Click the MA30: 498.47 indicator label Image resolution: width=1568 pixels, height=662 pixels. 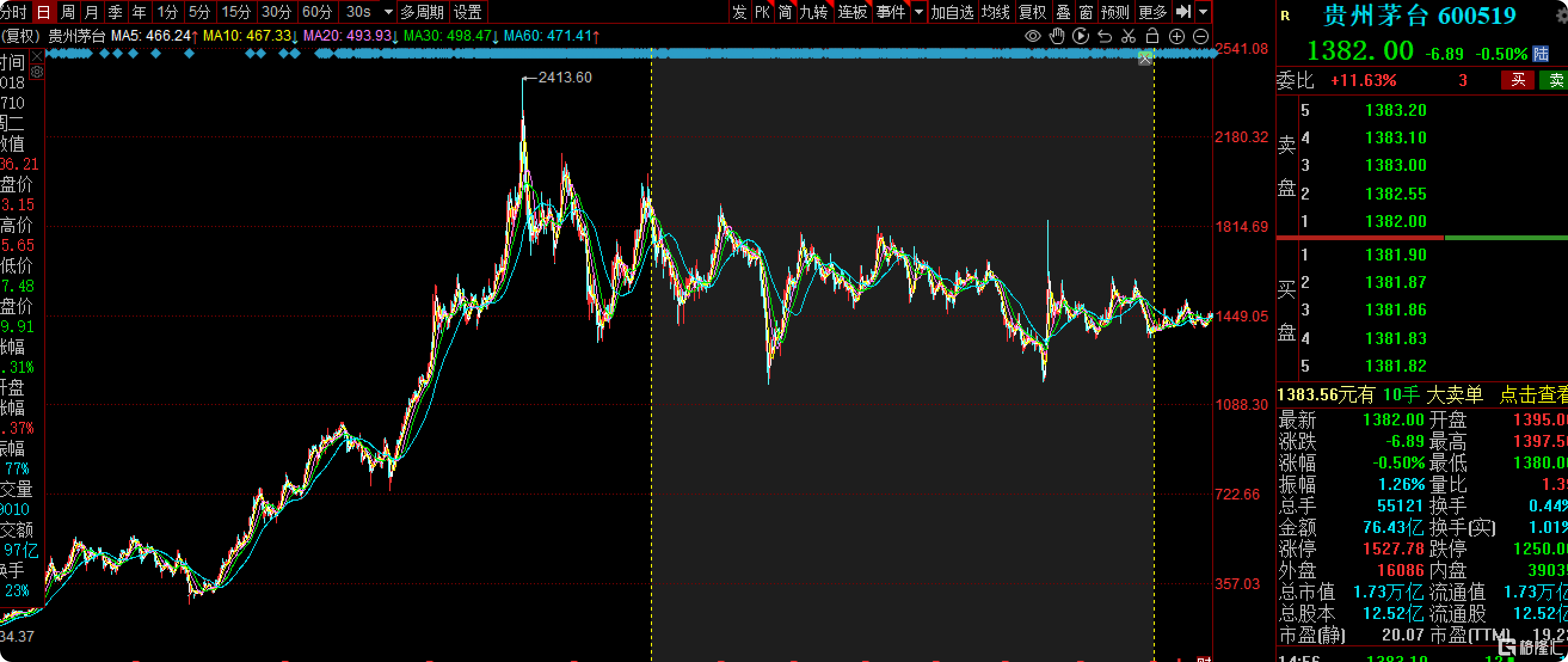point(451,36)
